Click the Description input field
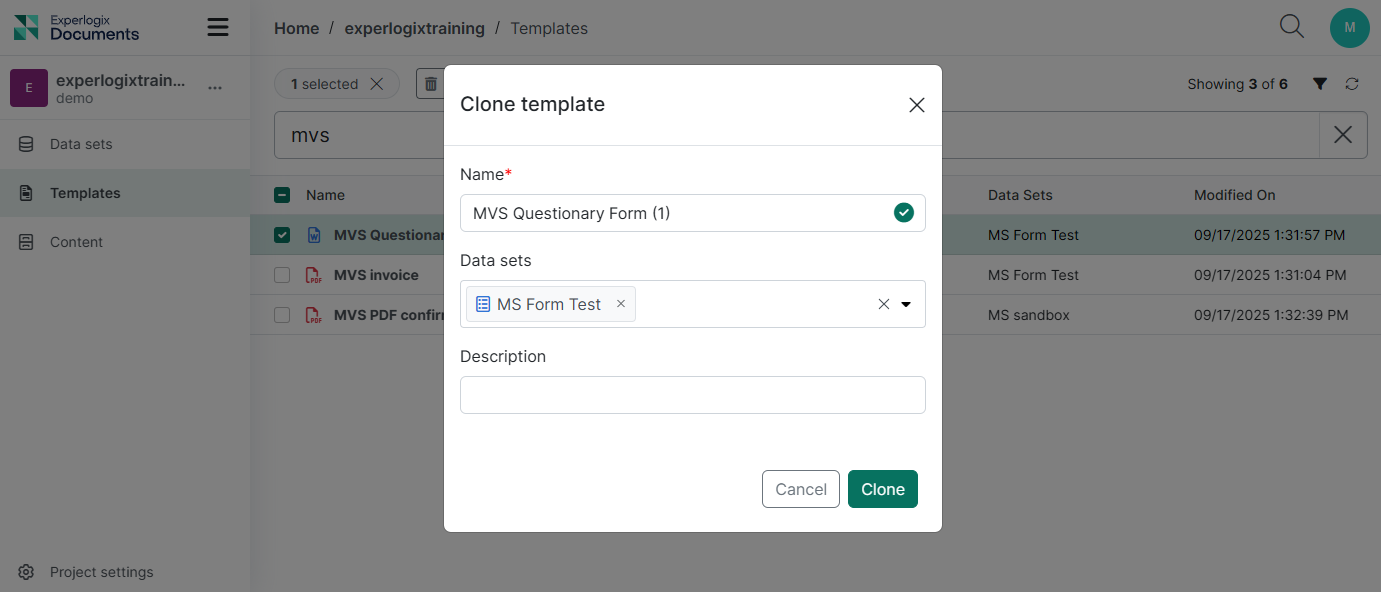Image resolution: width=1381 pixels, height=592 pixels. point(692,395)
